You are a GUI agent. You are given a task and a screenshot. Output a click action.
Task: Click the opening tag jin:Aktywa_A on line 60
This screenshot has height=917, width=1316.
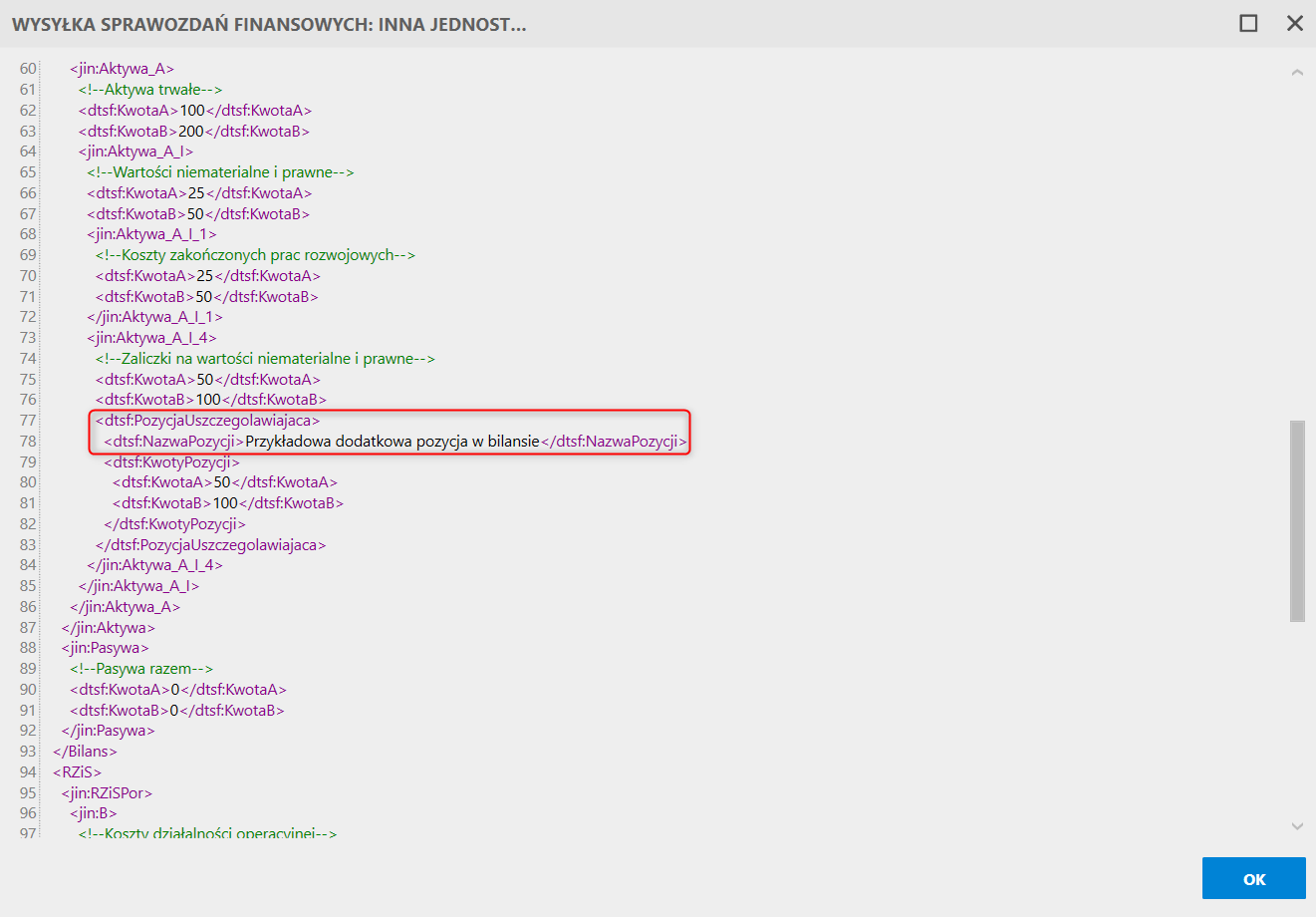pos(122,69)
